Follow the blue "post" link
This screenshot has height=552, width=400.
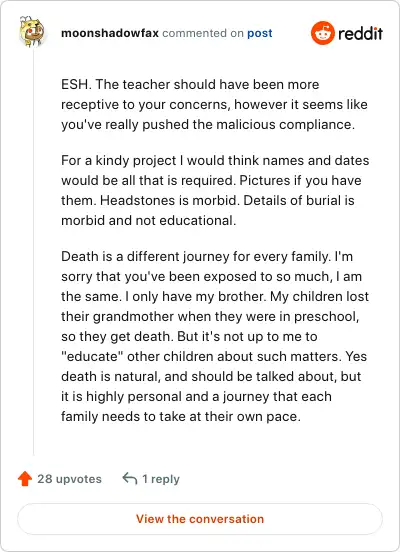click(x=260, y=33)
